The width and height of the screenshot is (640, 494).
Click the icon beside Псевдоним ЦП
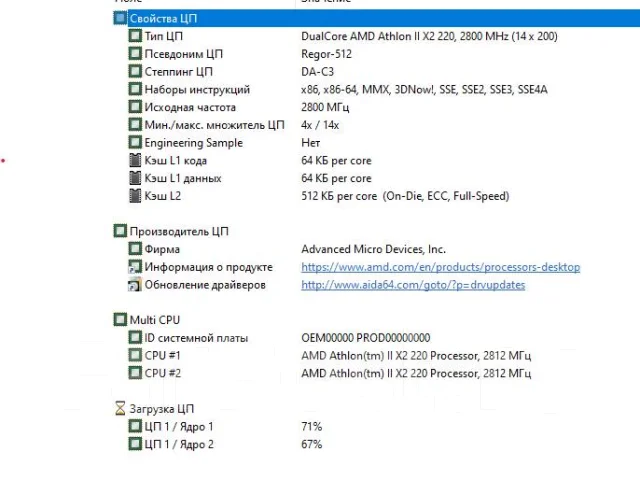[x=135, y=54]
